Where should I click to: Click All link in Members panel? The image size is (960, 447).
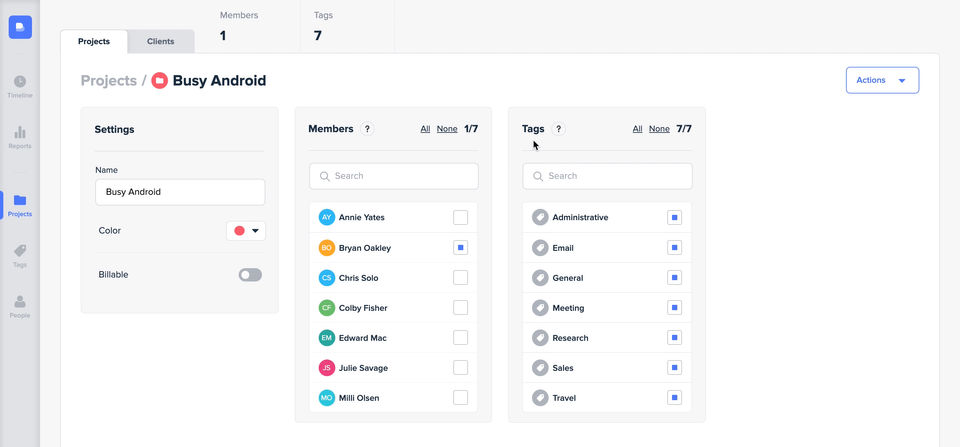[x=425, y=129]
